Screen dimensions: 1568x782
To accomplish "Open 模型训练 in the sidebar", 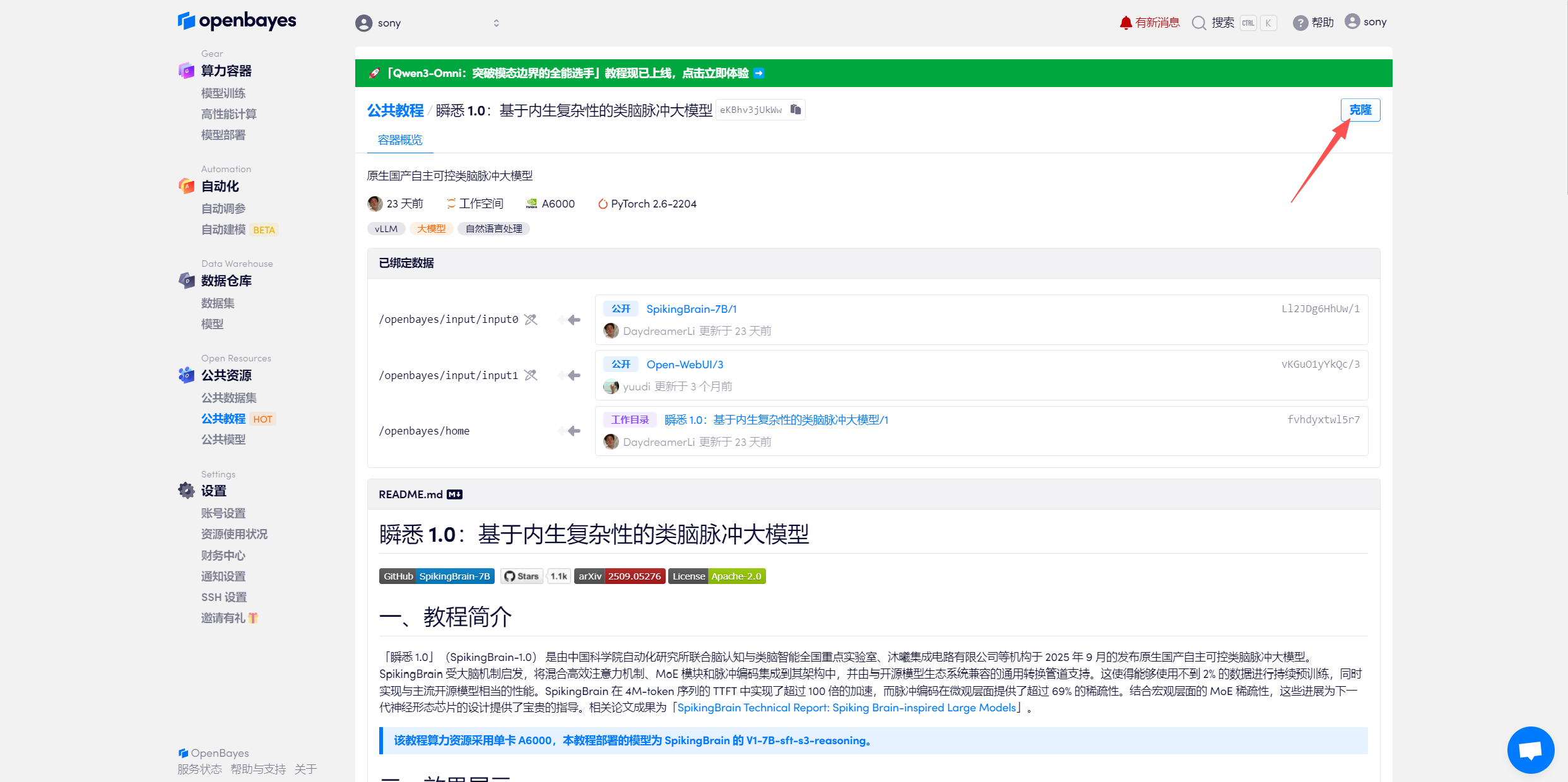I will [x=223, y=93].
